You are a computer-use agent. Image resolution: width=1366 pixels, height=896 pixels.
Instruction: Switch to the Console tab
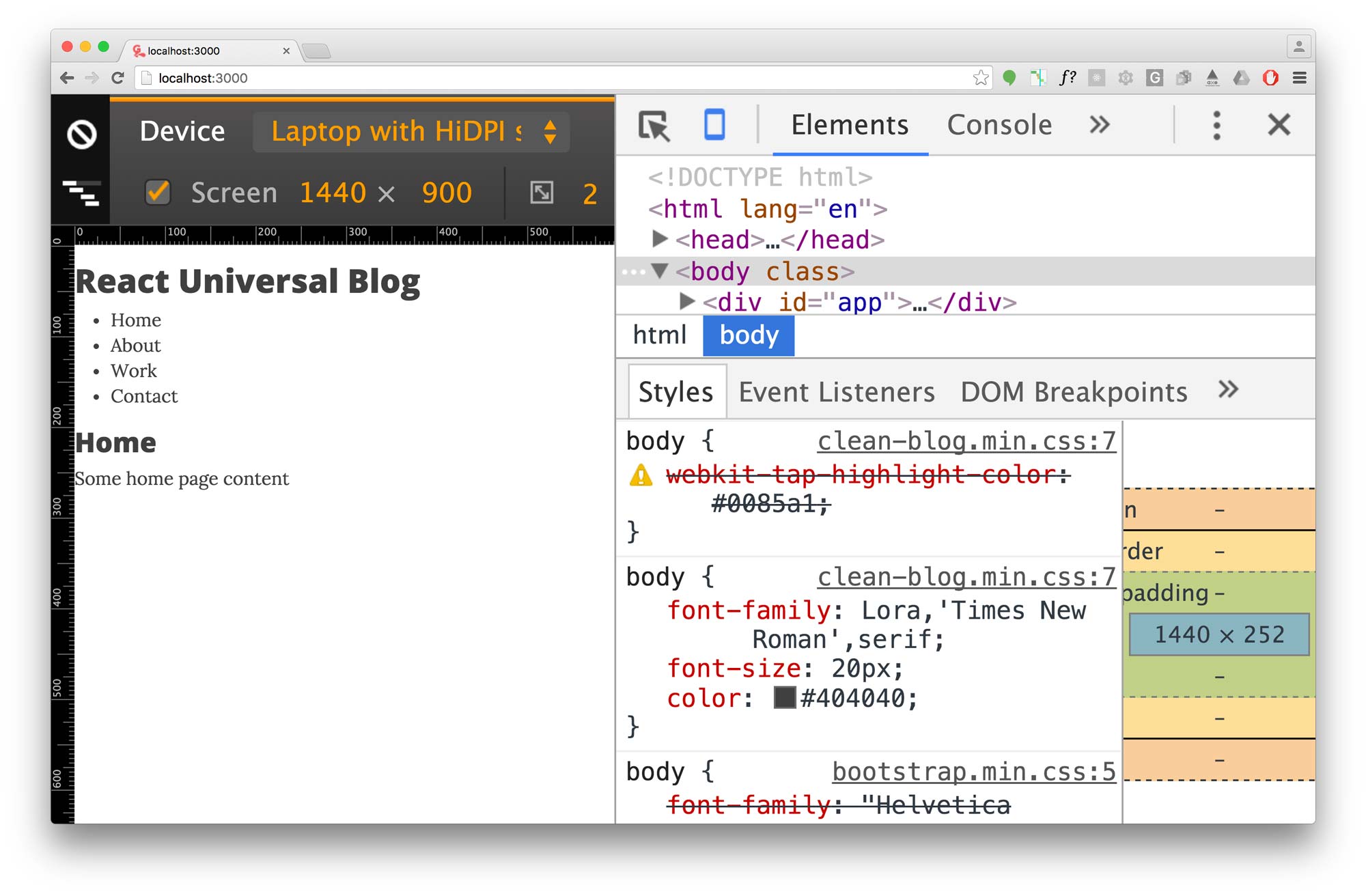999,124
